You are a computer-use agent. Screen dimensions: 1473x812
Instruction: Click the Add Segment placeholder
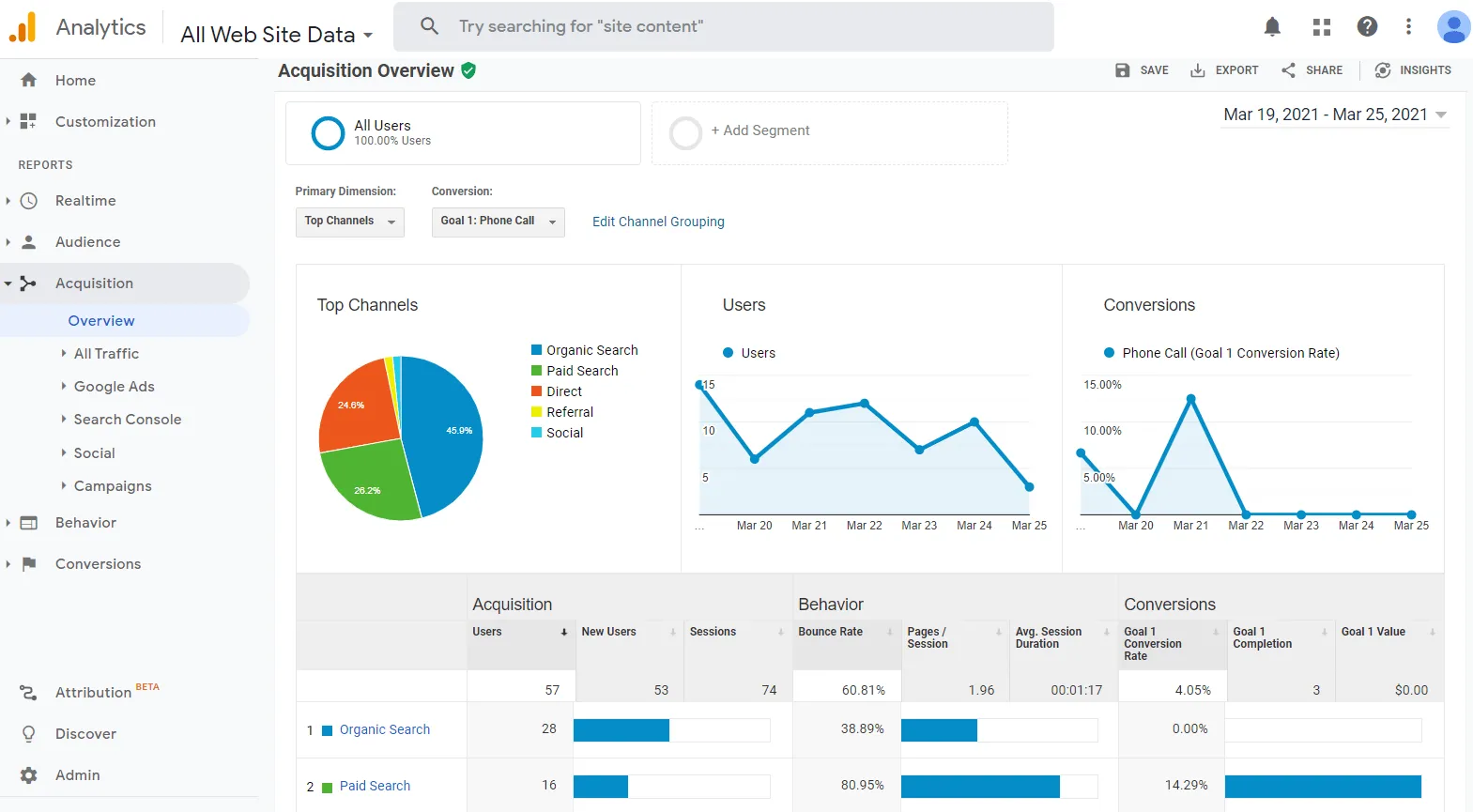[x=760, y=131]
